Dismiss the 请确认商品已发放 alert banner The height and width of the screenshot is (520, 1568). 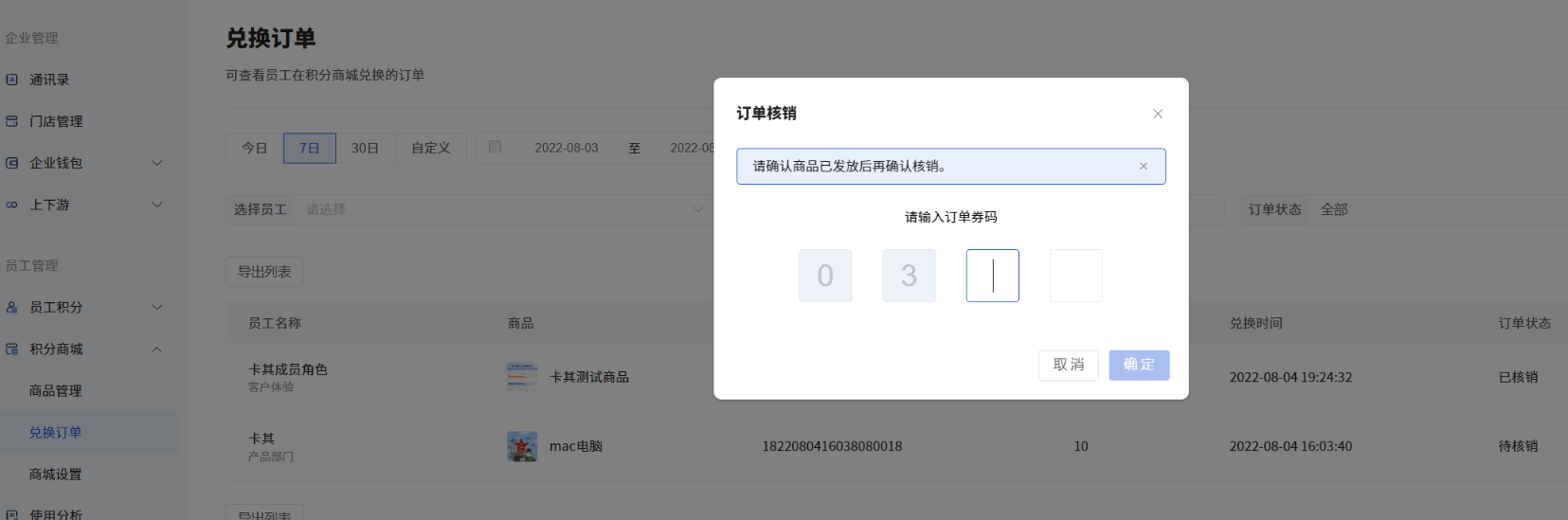(x=1144, y=166)
